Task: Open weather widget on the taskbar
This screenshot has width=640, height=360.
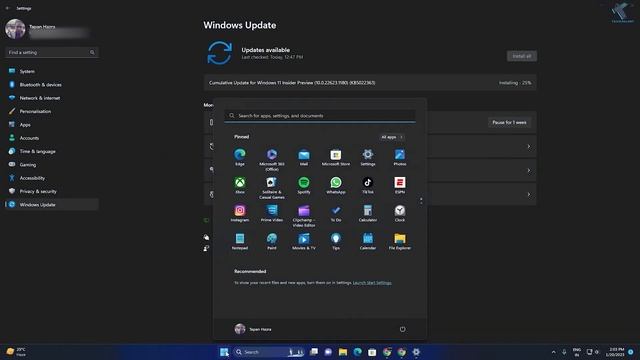Action: [x=16, y=352]
